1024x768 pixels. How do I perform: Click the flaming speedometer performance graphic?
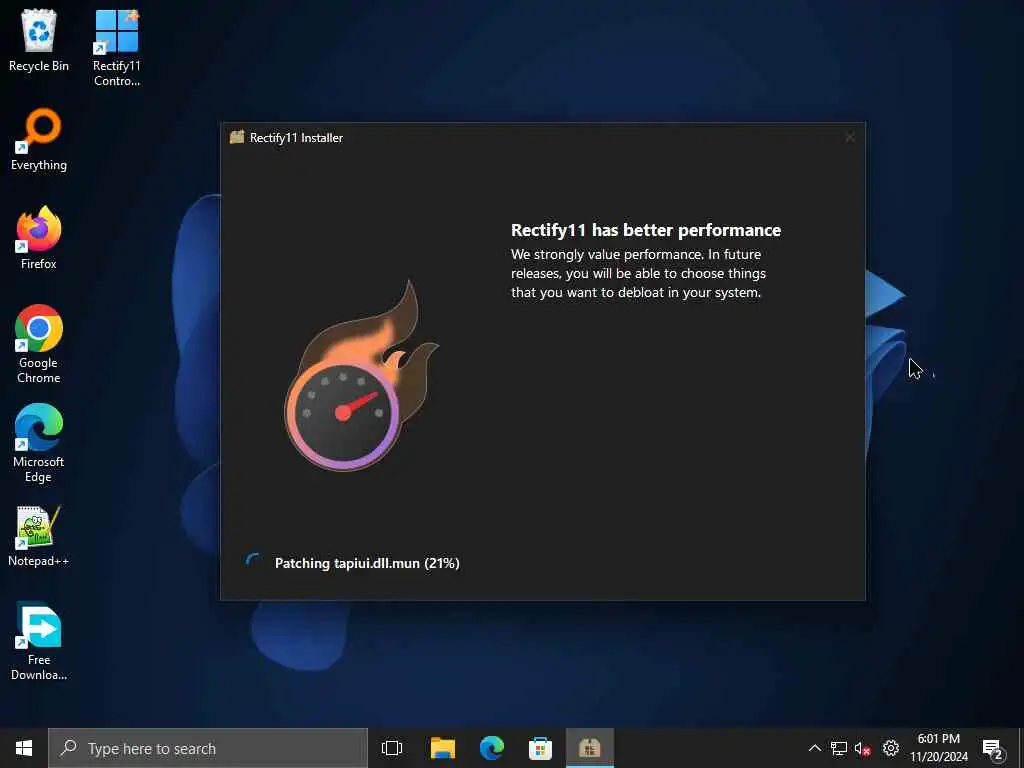click(361, 376)
